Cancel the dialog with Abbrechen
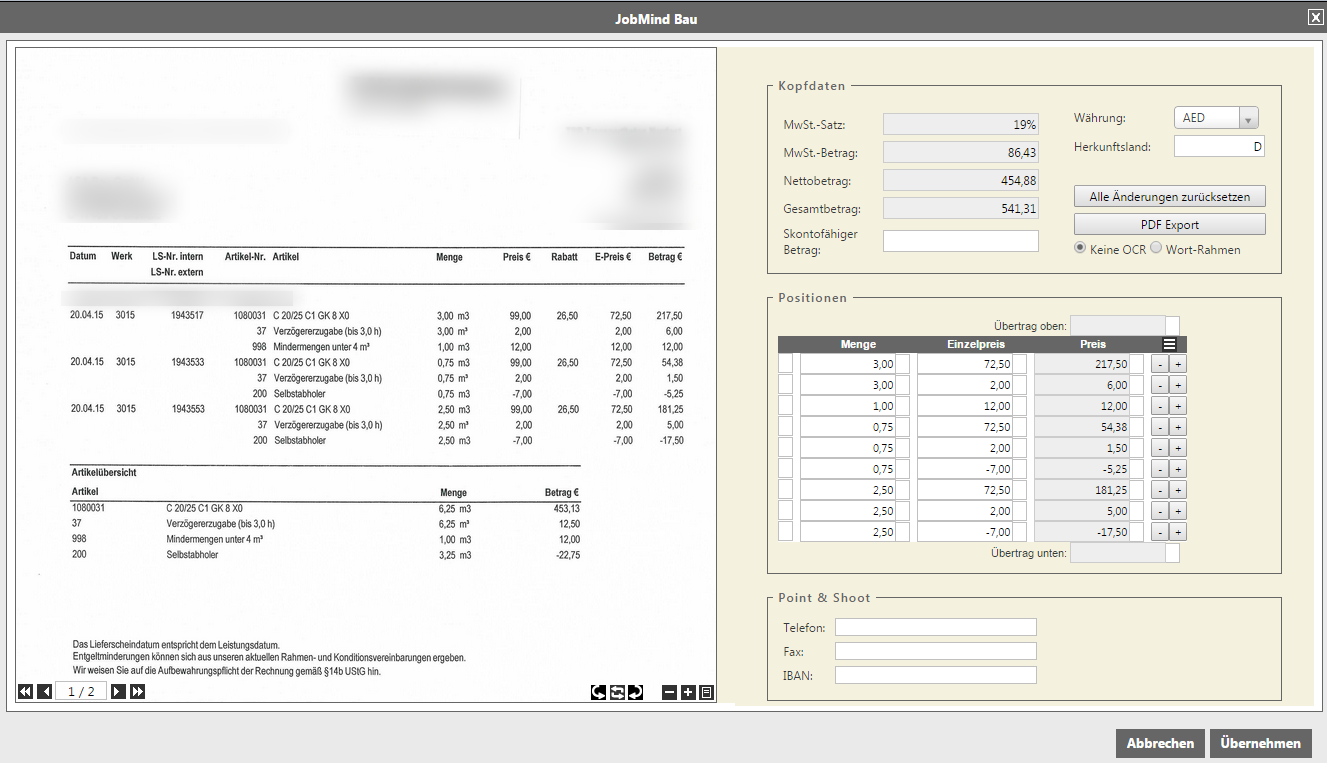 (1160, 743)
